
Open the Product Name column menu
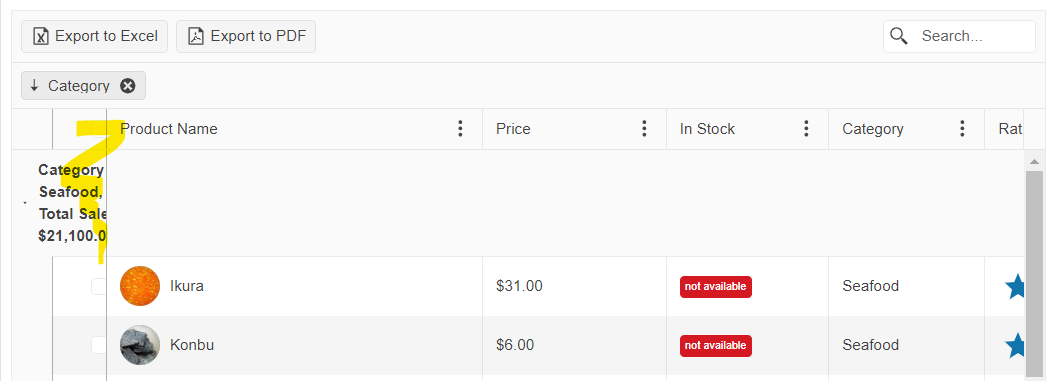460,129
